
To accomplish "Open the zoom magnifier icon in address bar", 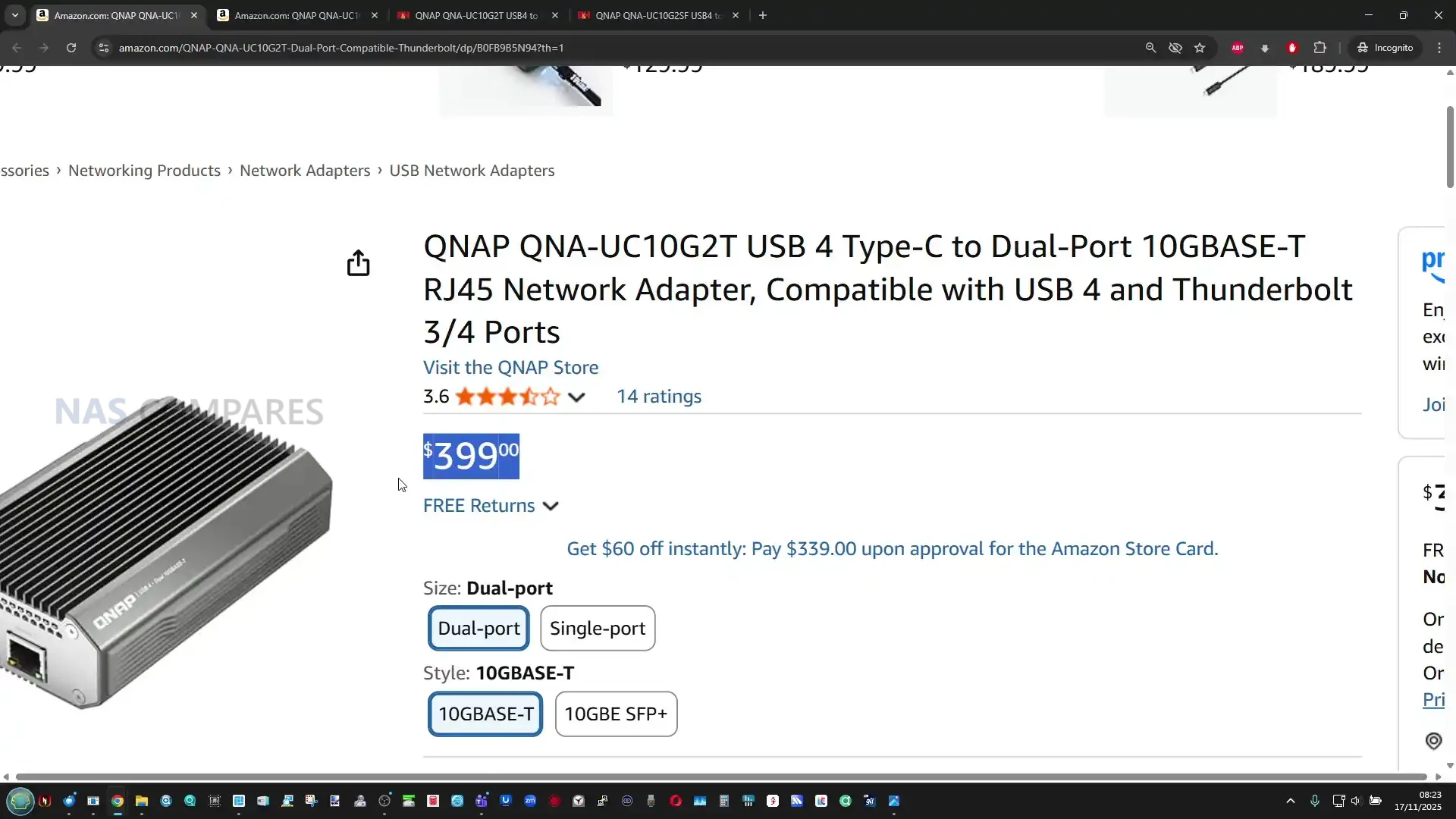I will (1150, 48).
